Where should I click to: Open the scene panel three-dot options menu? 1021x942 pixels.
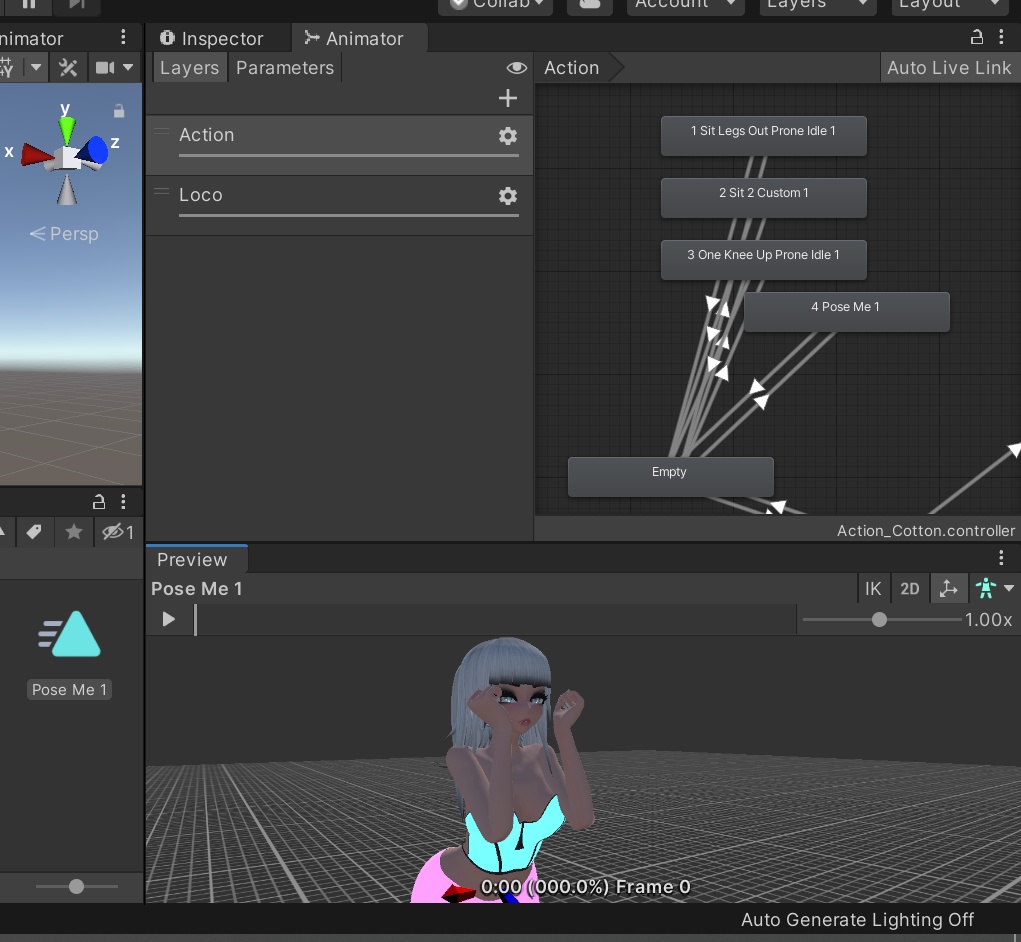(123, 38)
